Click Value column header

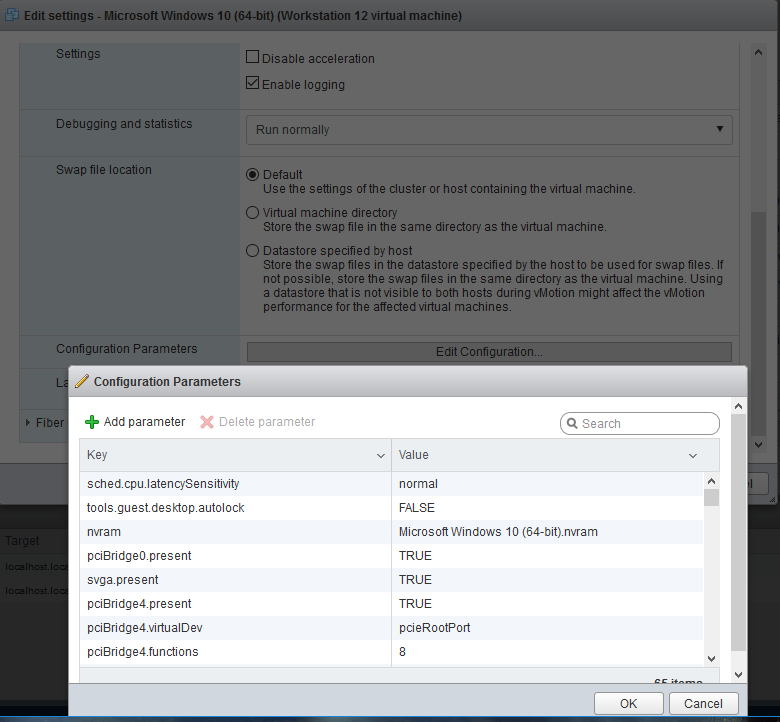(555, 455)
